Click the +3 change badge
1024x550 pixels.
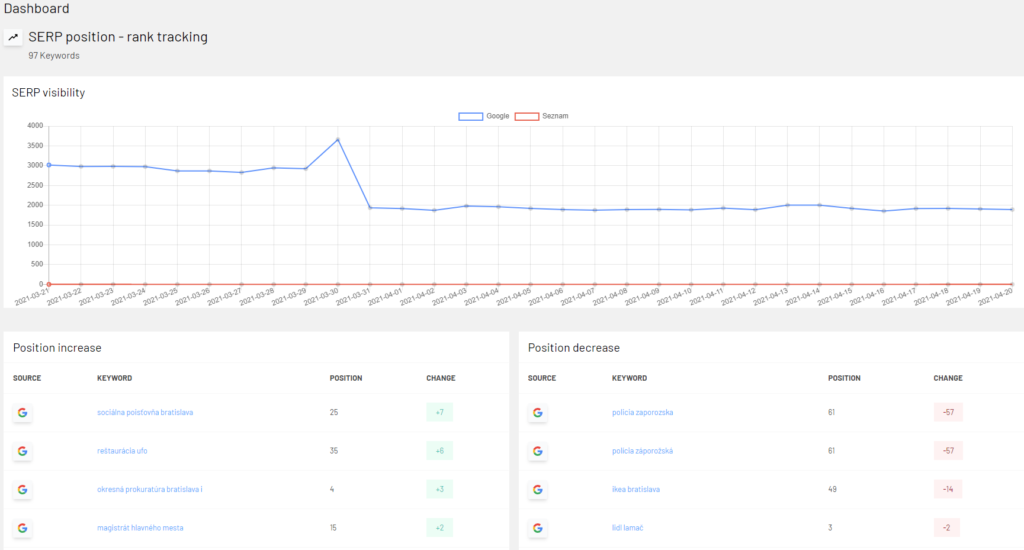point(440,489)
